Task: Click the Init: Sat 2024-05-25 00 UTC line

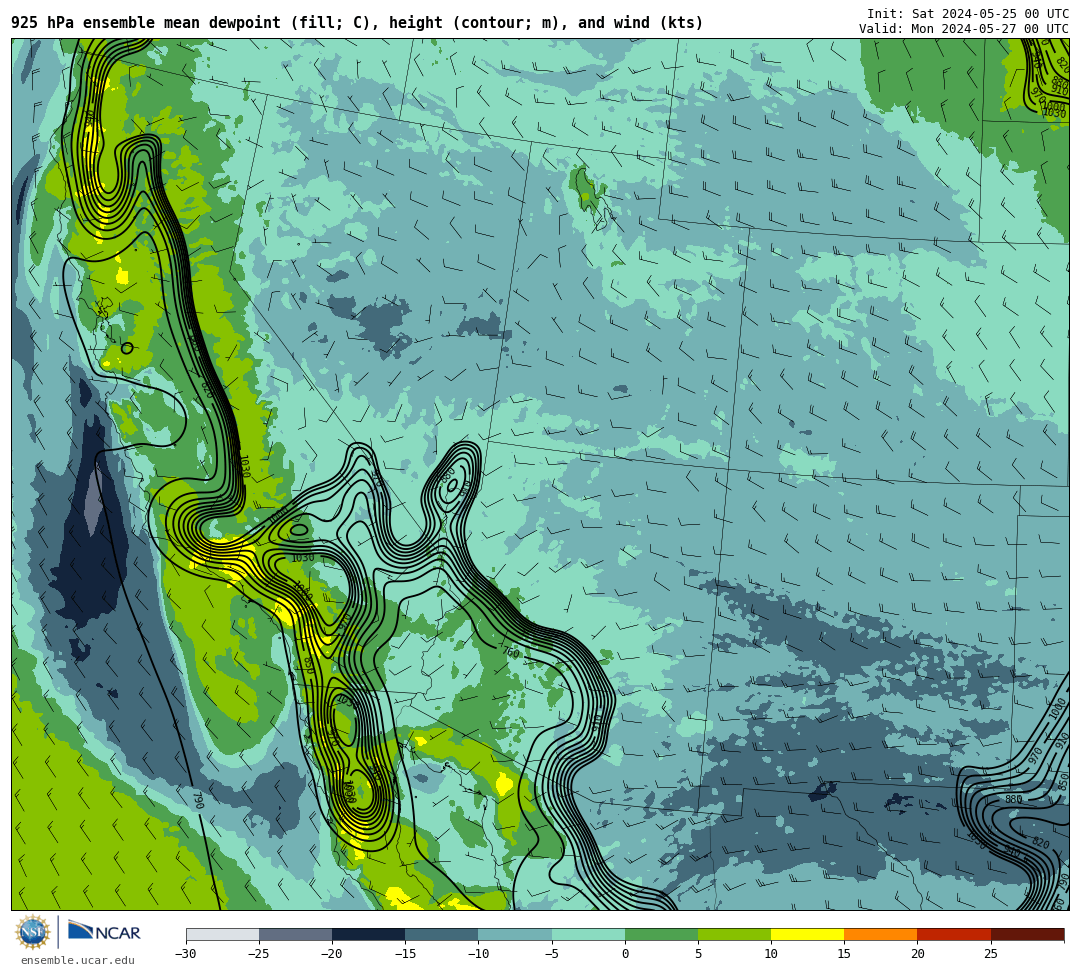Action: coord(968,14)
